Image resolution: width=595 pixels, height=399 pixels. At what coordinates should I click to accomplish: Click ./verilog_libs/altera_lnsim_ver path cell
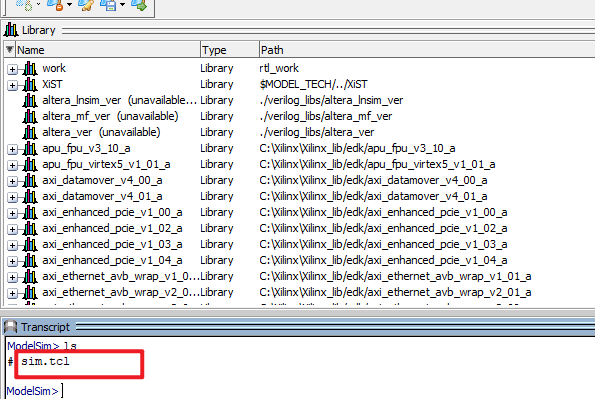click(x=331, y=100)
